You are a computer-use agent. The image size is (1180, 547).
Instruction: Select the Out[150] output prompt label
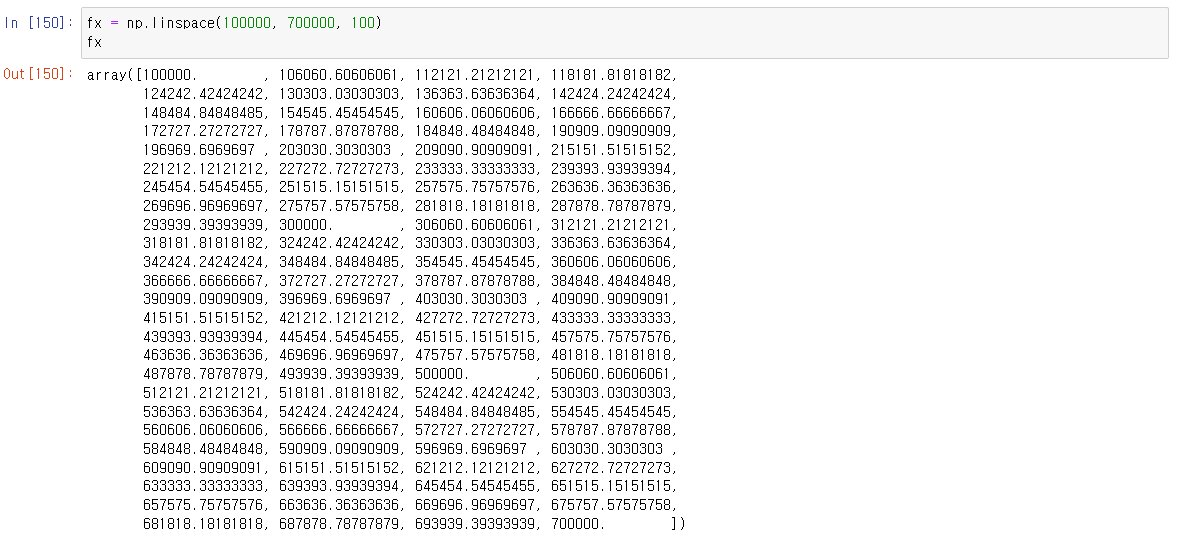tap(39, 74)
